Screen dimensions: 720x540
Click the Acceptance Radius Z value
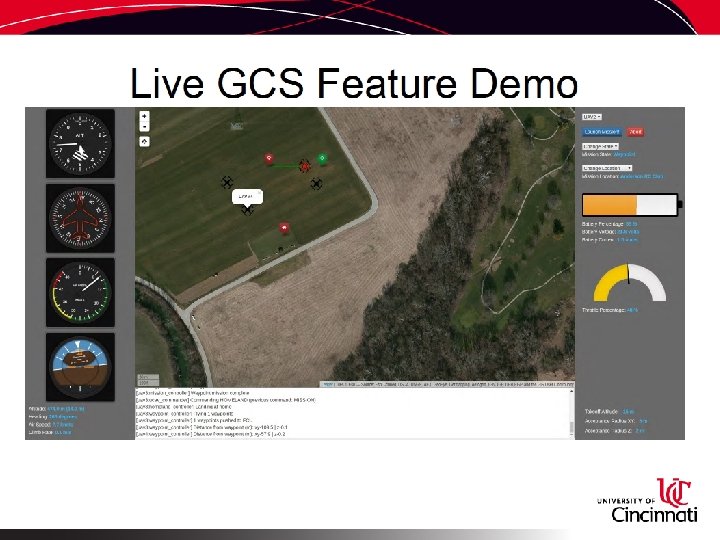coord(640,431)
